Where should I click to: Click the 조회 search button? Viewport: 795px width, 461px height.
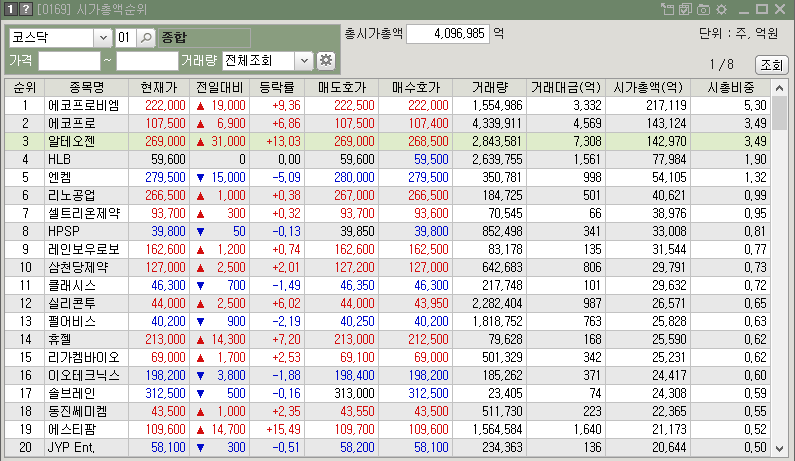(771, 65)
